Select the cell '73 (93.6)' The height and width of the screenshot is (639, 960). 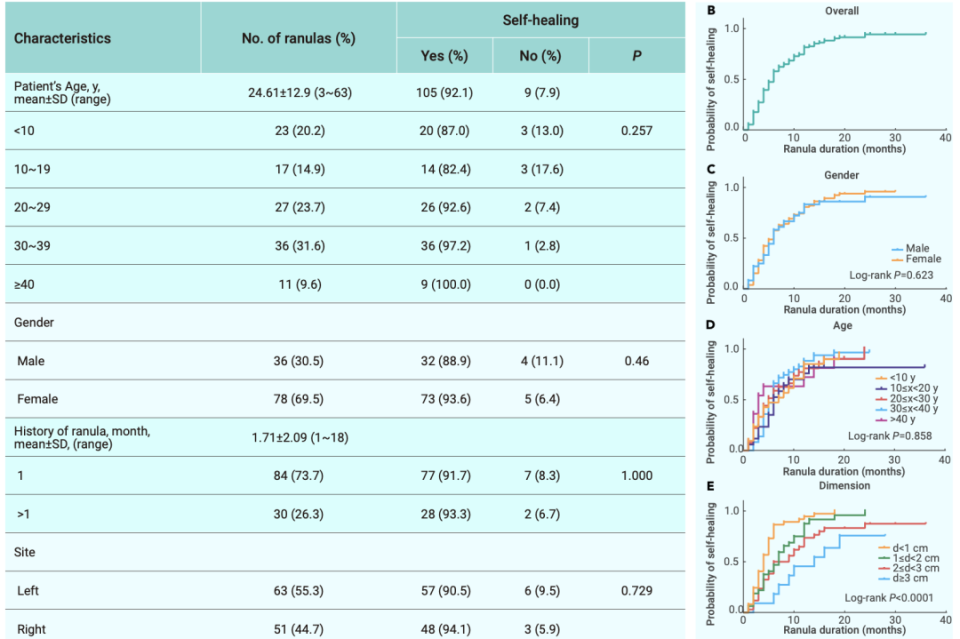[x=445, y=399]
